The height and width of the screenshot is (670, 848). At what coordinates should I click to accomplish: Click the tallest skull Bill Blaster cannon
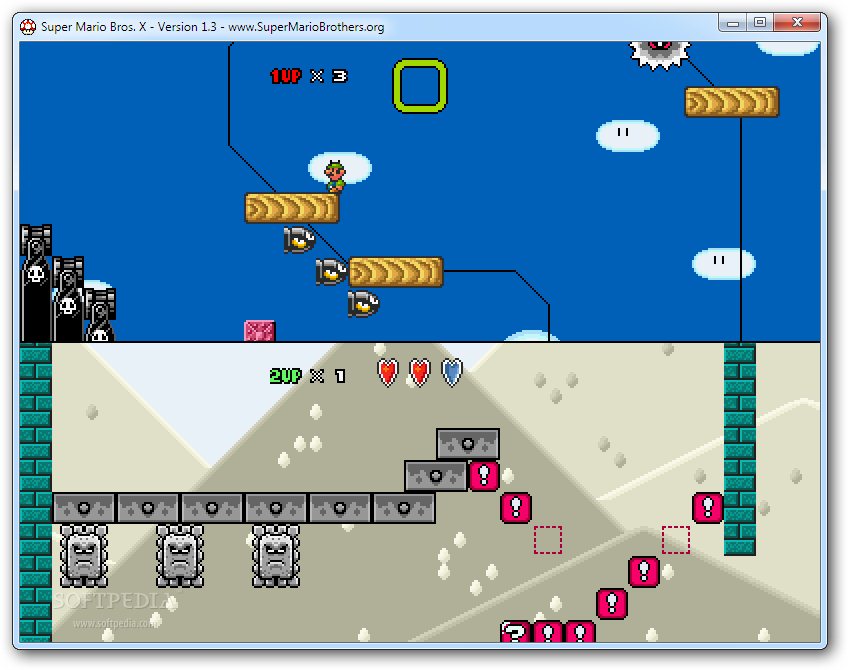click(36, 283)
